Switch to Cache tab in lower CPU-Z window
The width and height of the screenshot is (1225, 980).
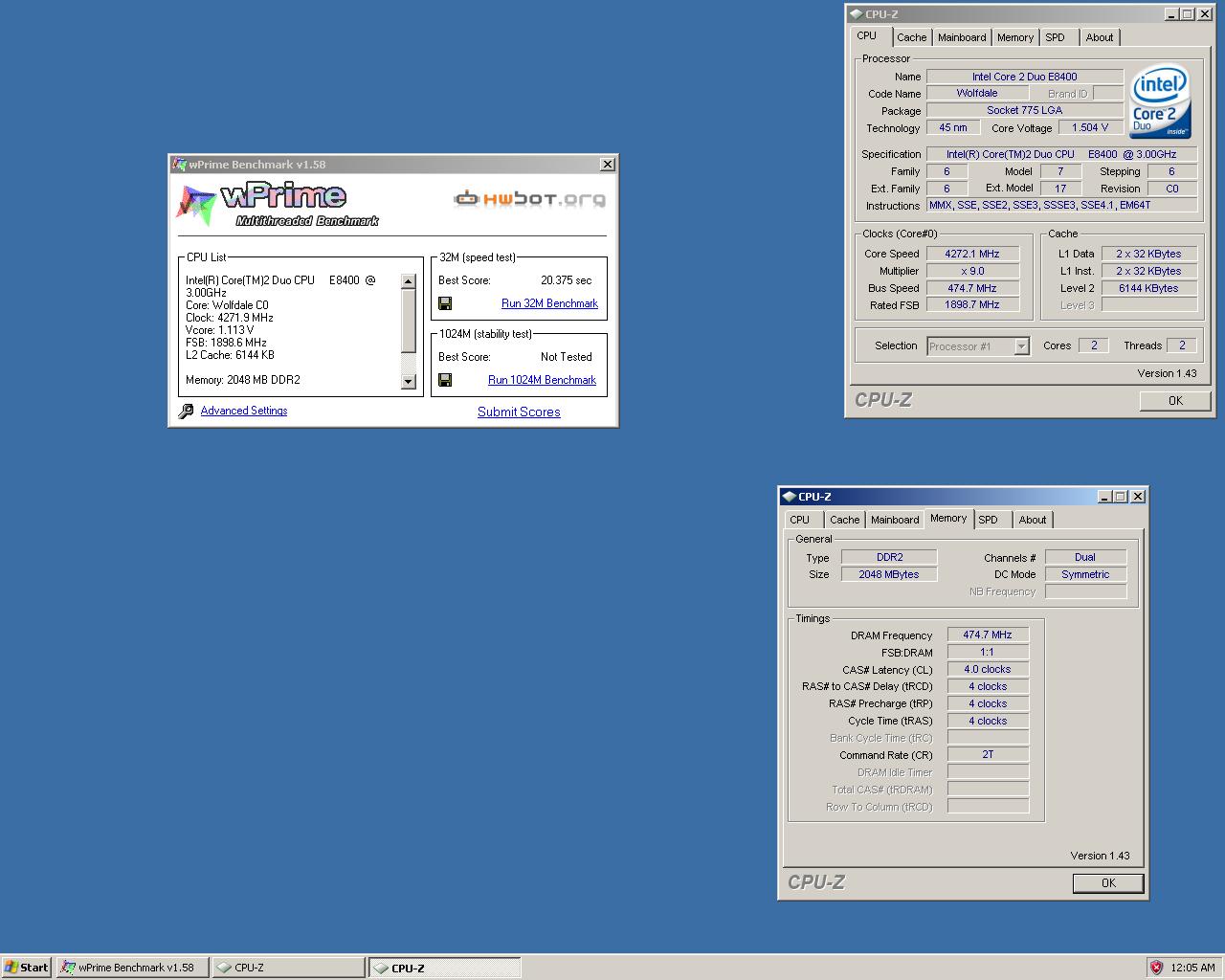click(x=844, y=520)
